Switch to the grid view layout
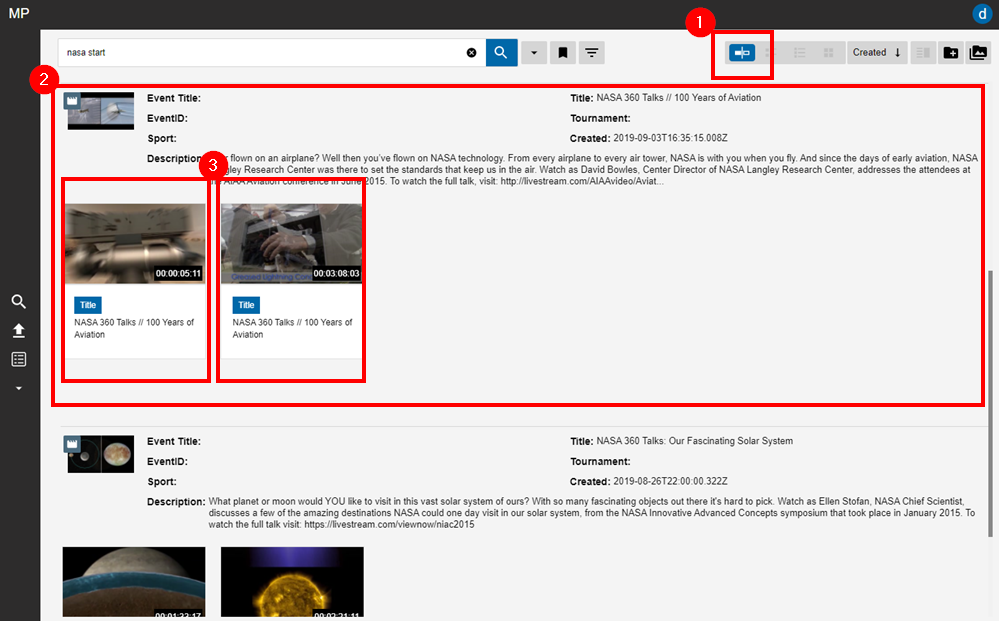 [x=828, y=53]
